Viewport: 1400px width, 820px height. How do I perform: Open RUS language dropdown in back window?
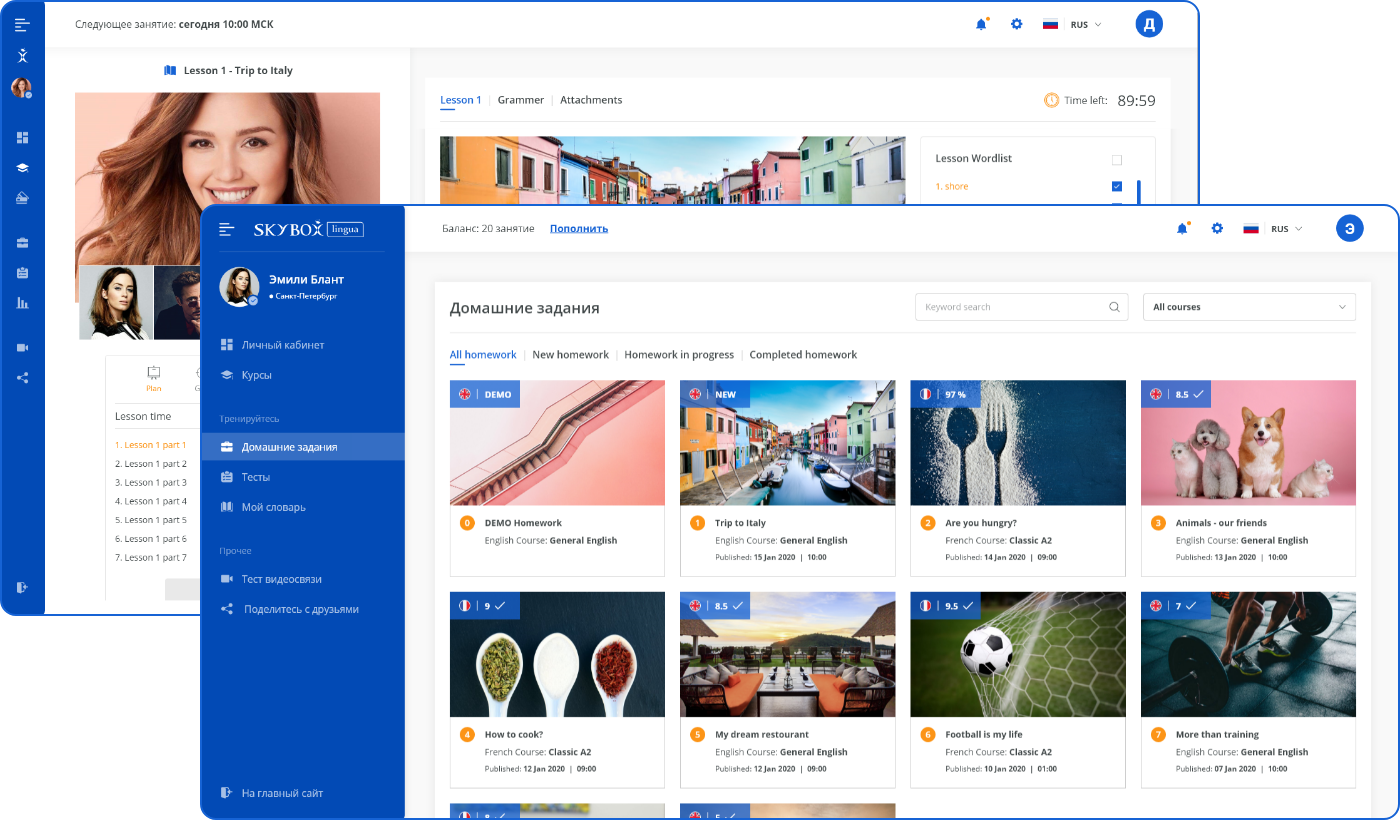pos(1072,25)
